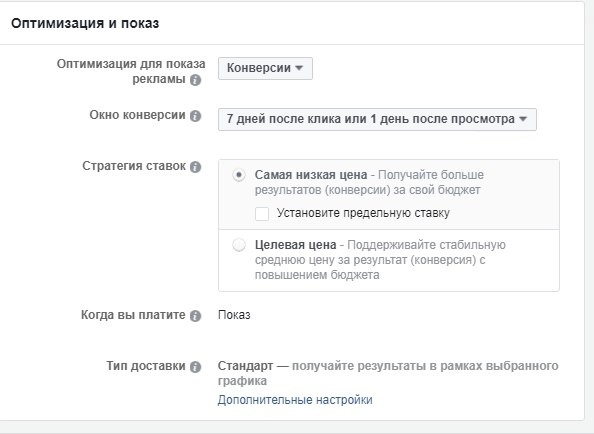The height and width of the screenshot is (434, 594).
Task: Click info icon next to Когда вы платите
Action: click(195, 316)
